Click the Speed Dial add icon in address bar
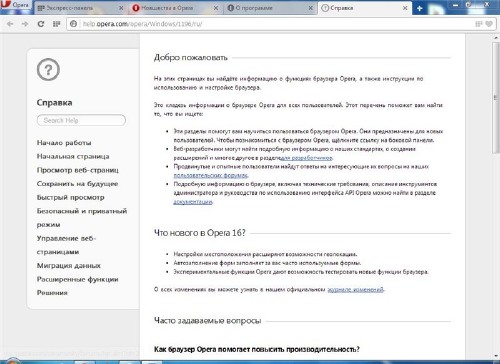The height and width of the screenshot is (364, 500). [x=479, y=24]
